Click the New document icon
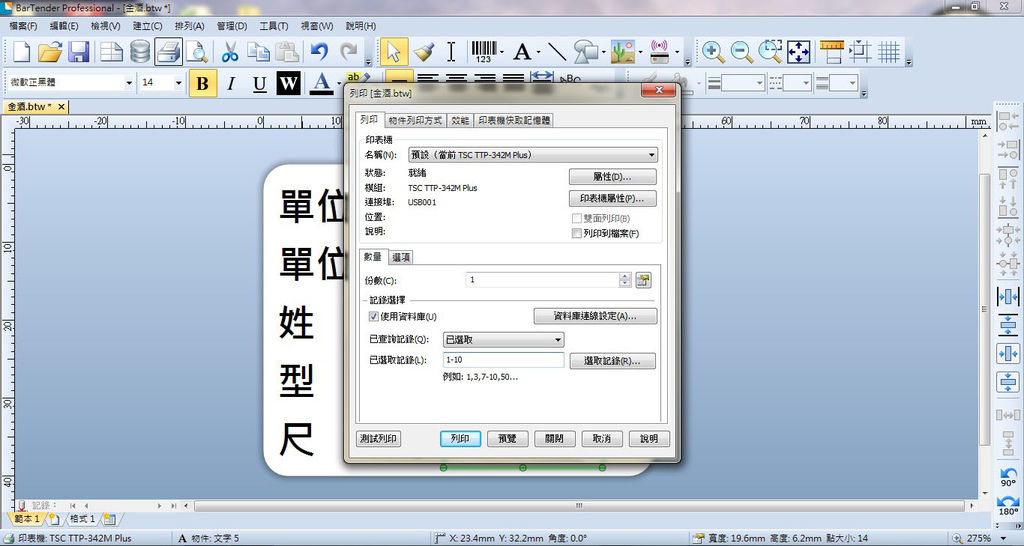Image resolution: width=1024 pixels, height=546 pixels. pos(22,52)
